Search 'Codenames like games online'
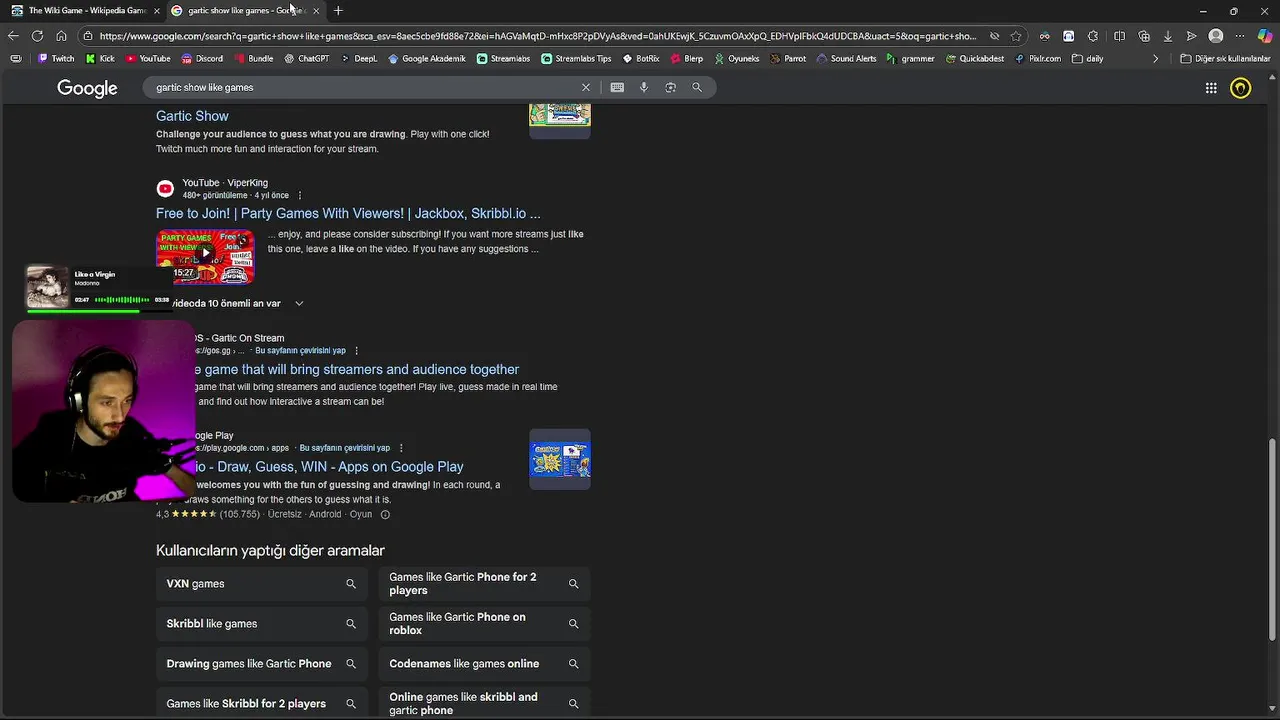This screenshot has height=720, width=1280. tap(484, 664)
